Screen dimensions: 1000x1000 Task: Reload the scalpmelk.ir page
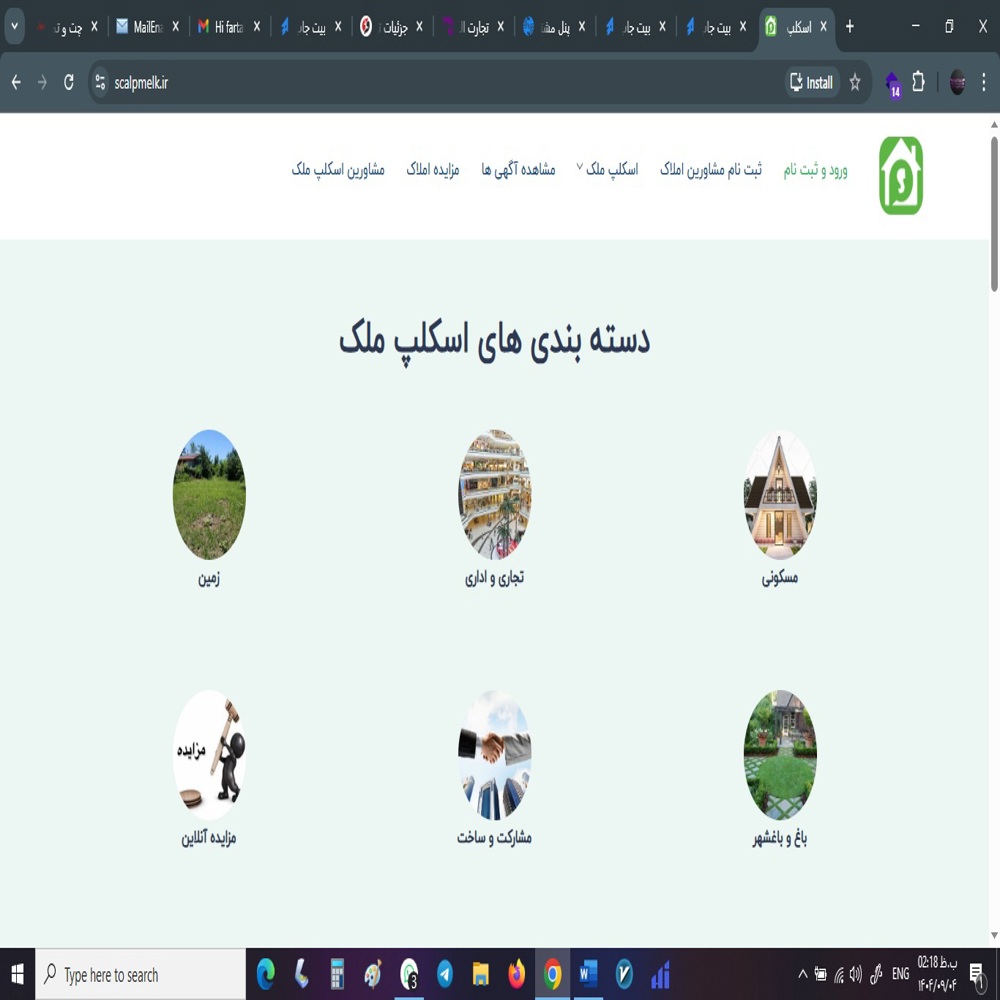[69, 83]
